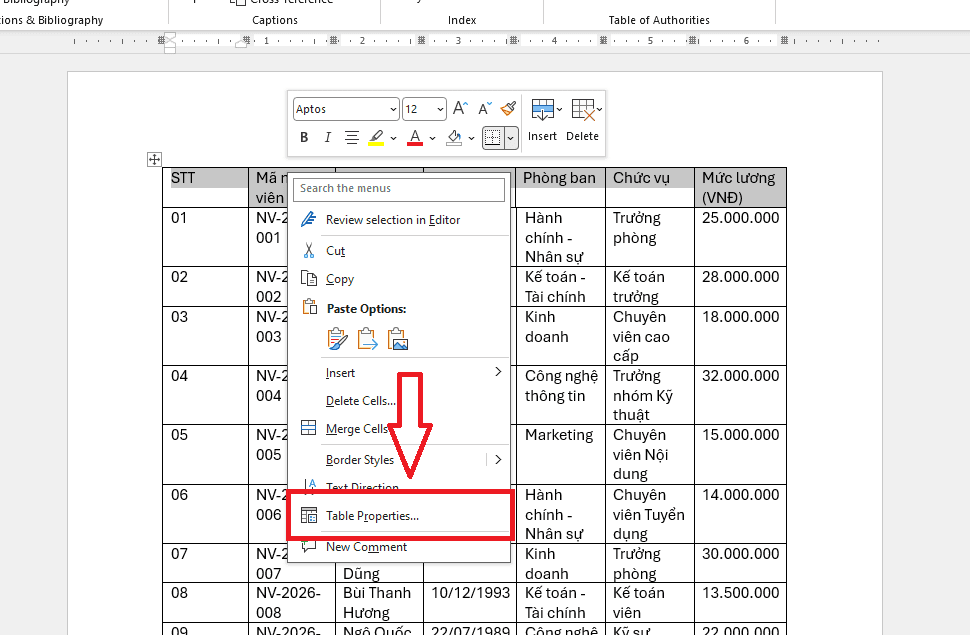
Task: Click the table move handle
Action: coord(154,159)
